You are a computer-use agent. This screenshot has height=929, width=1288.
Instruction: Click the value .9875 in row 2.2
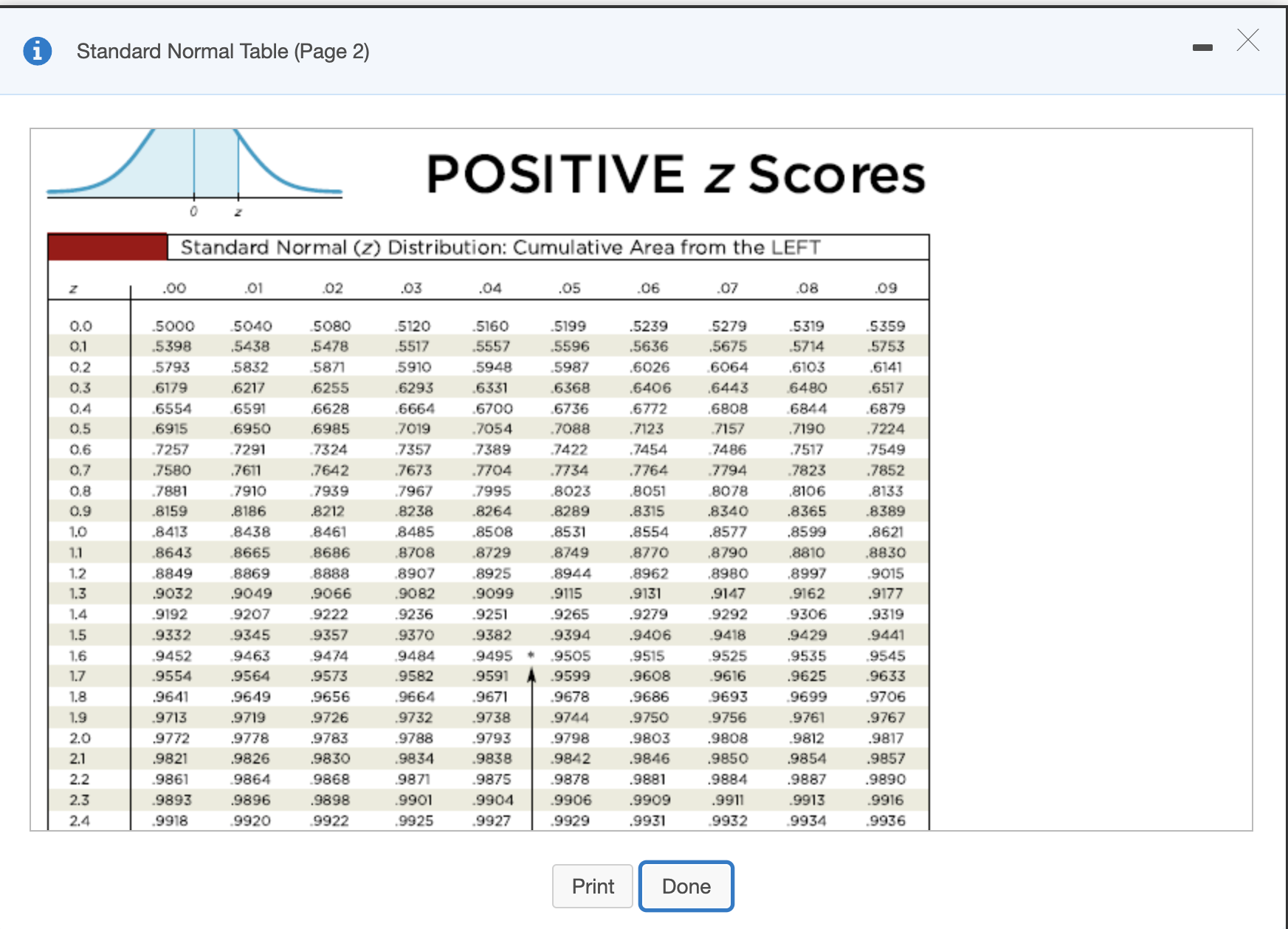tap(492, 779)
